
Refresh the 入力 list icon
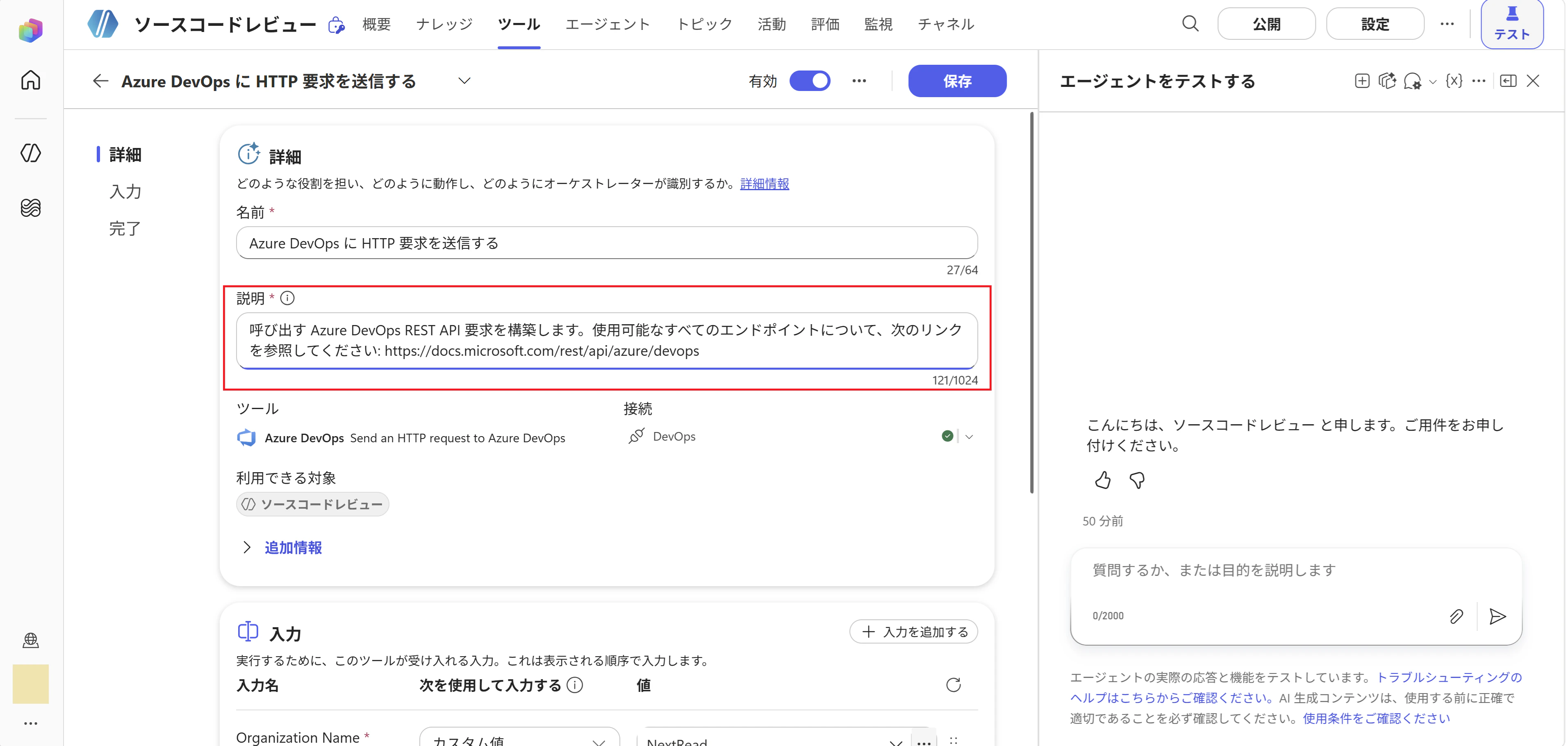[953, 685]
